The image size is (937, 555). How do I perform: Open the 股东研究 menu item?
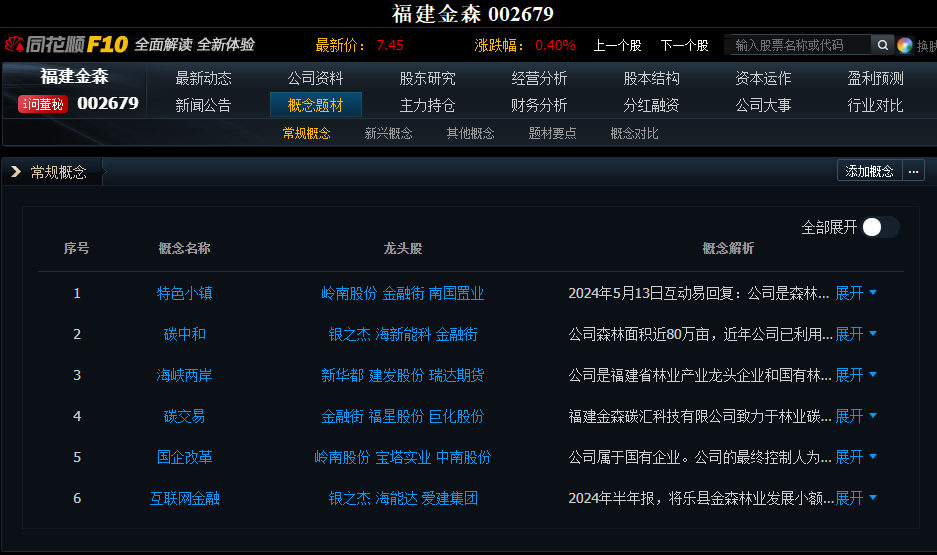tap(427, 78)
